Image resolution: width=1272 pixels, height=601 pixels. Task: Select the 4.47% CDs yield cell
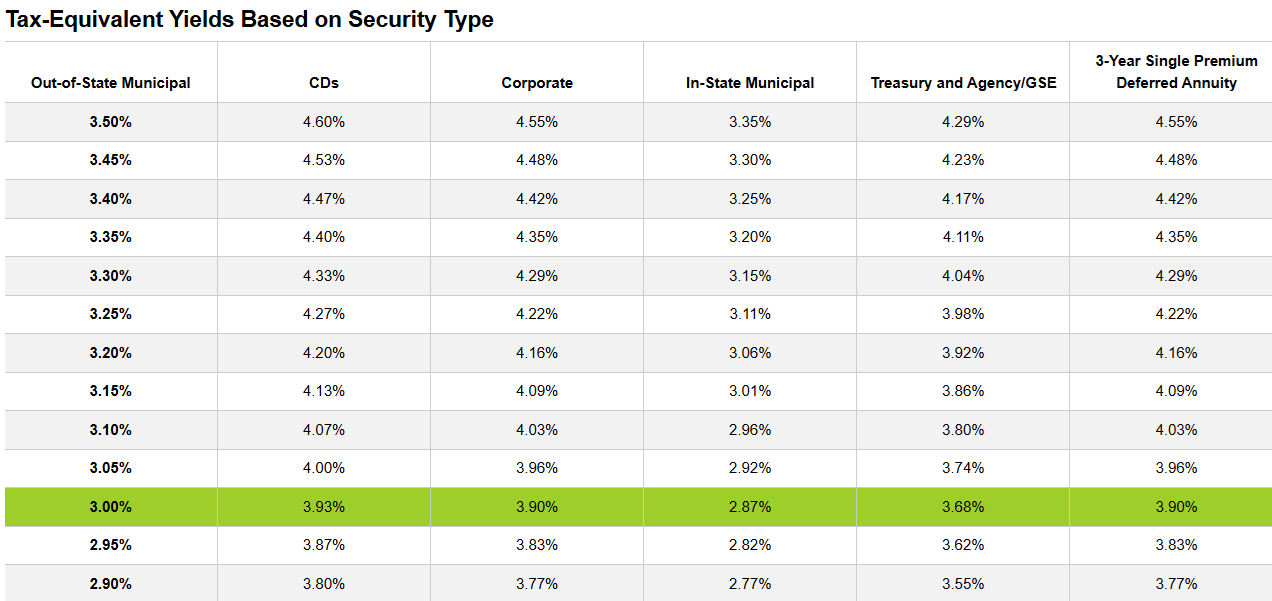tap(324, 199)
